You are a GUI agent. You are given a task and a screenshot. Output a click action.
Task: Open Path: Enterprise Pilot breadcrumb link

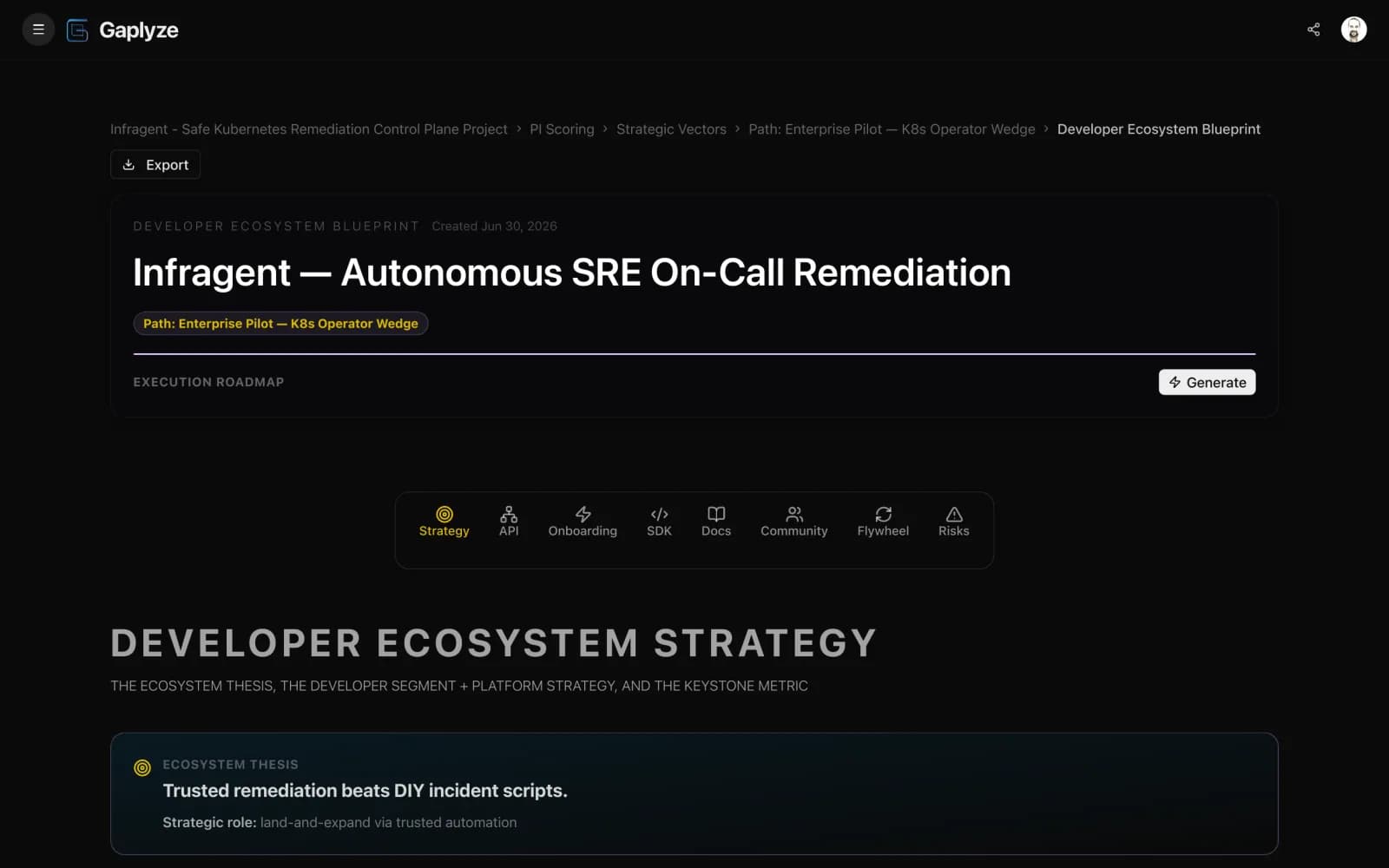point(892,129)
